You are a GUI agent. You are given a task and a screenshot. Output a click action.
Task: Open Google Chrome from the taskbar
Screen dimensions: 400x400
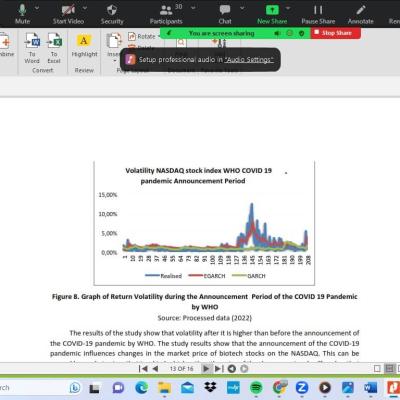(279, 387)
